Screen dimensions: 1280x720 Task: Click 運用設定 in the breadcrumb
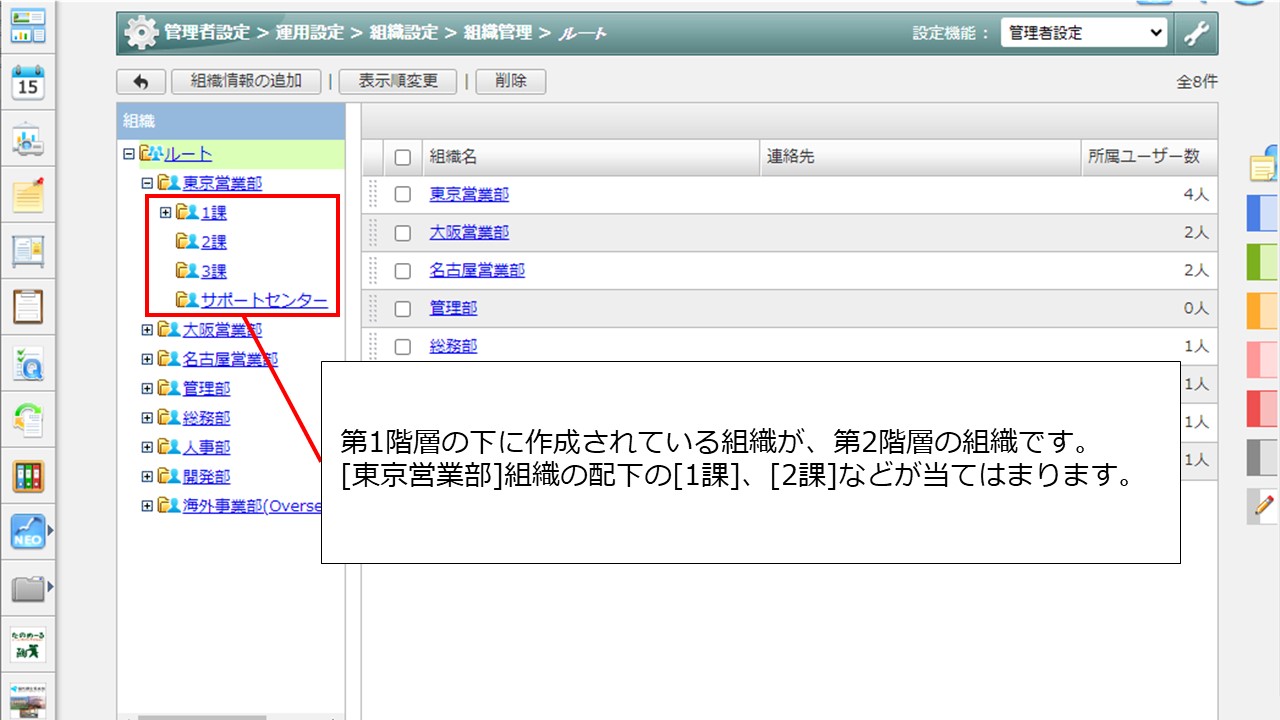(310, 33)
